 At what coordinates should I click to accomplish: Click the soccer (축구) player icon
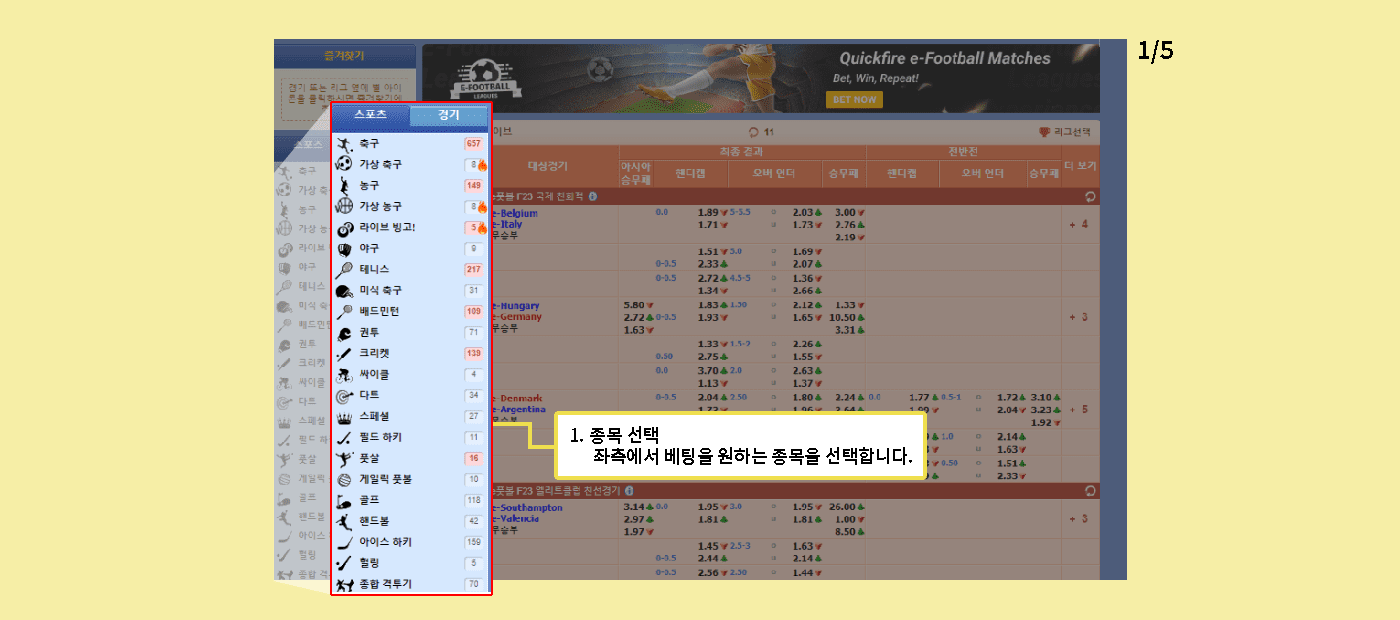tap(344, 144)
